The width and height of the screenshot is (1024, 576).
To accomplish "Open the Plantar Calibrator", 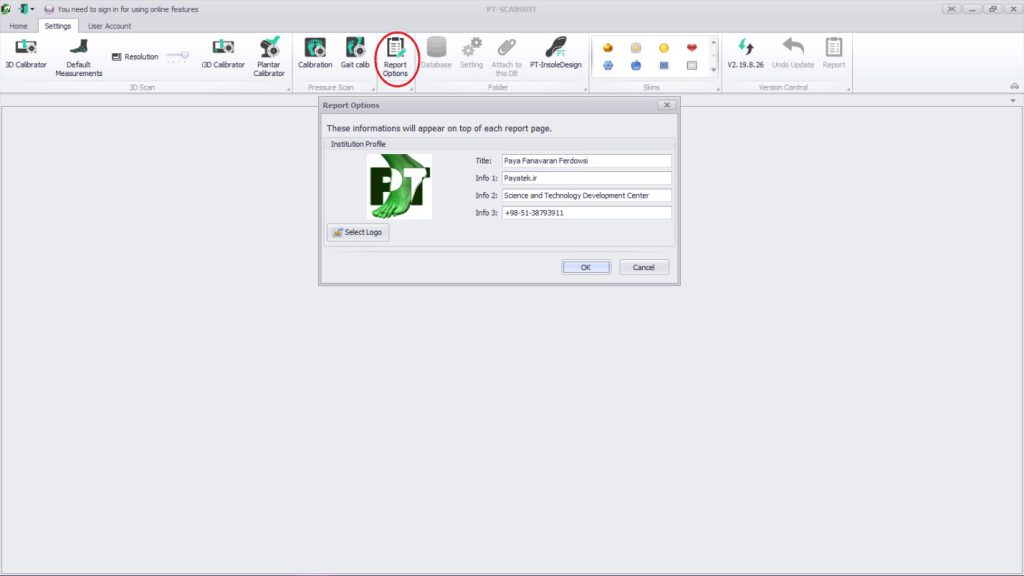I will [269, 57].
